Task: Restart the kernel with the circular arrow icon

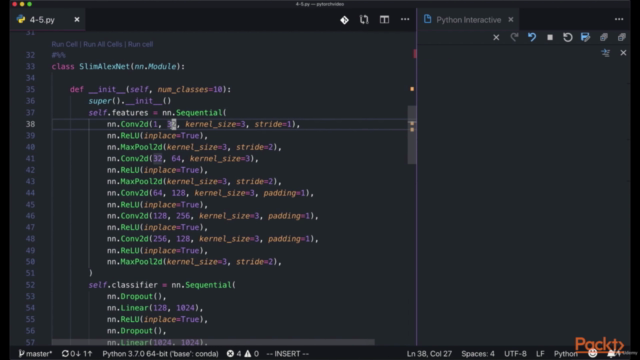Action: click(x=568, y=37)
